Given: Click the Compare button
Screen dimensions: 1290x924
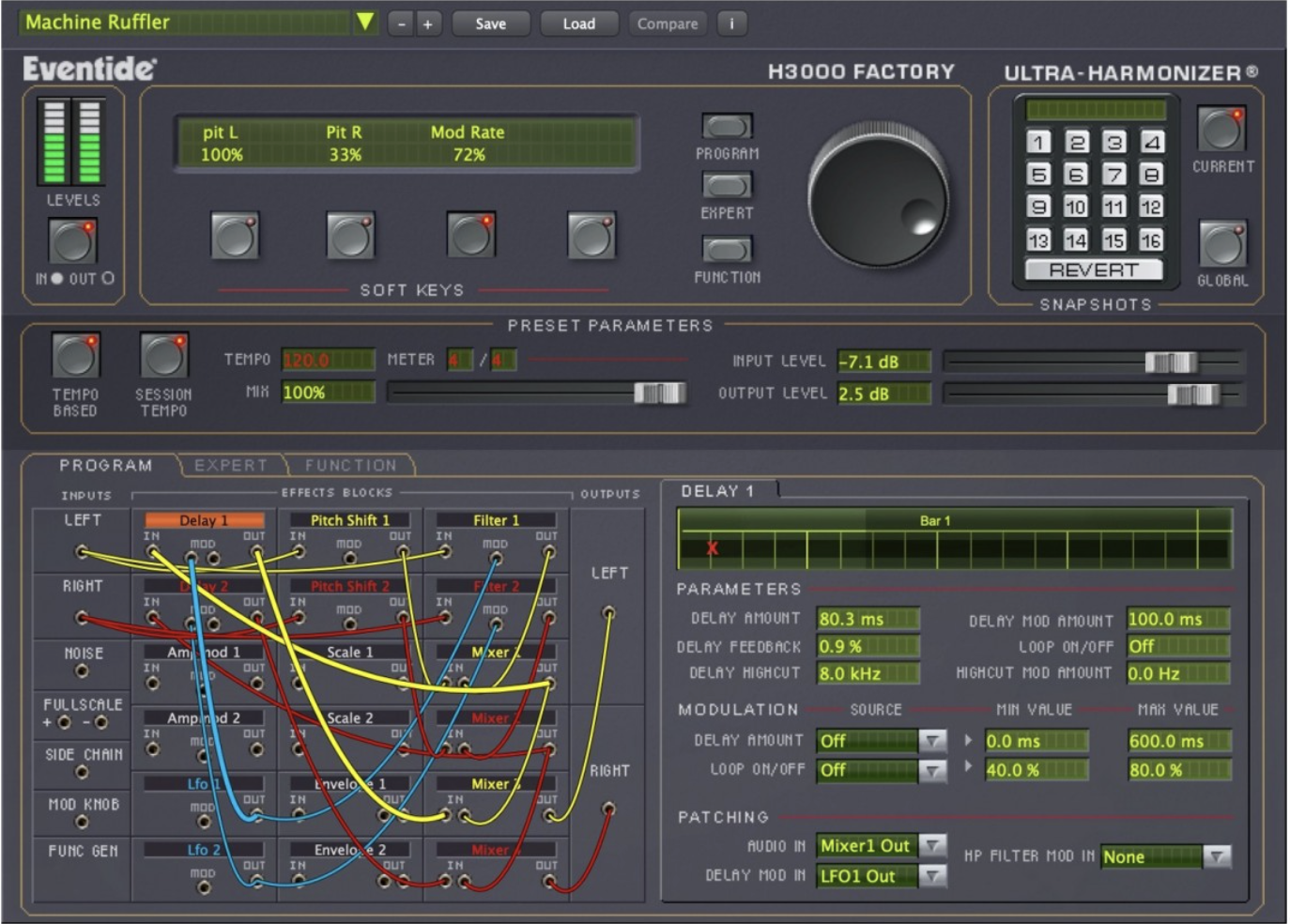Looking at the screenshot, I should click(668, 23).
